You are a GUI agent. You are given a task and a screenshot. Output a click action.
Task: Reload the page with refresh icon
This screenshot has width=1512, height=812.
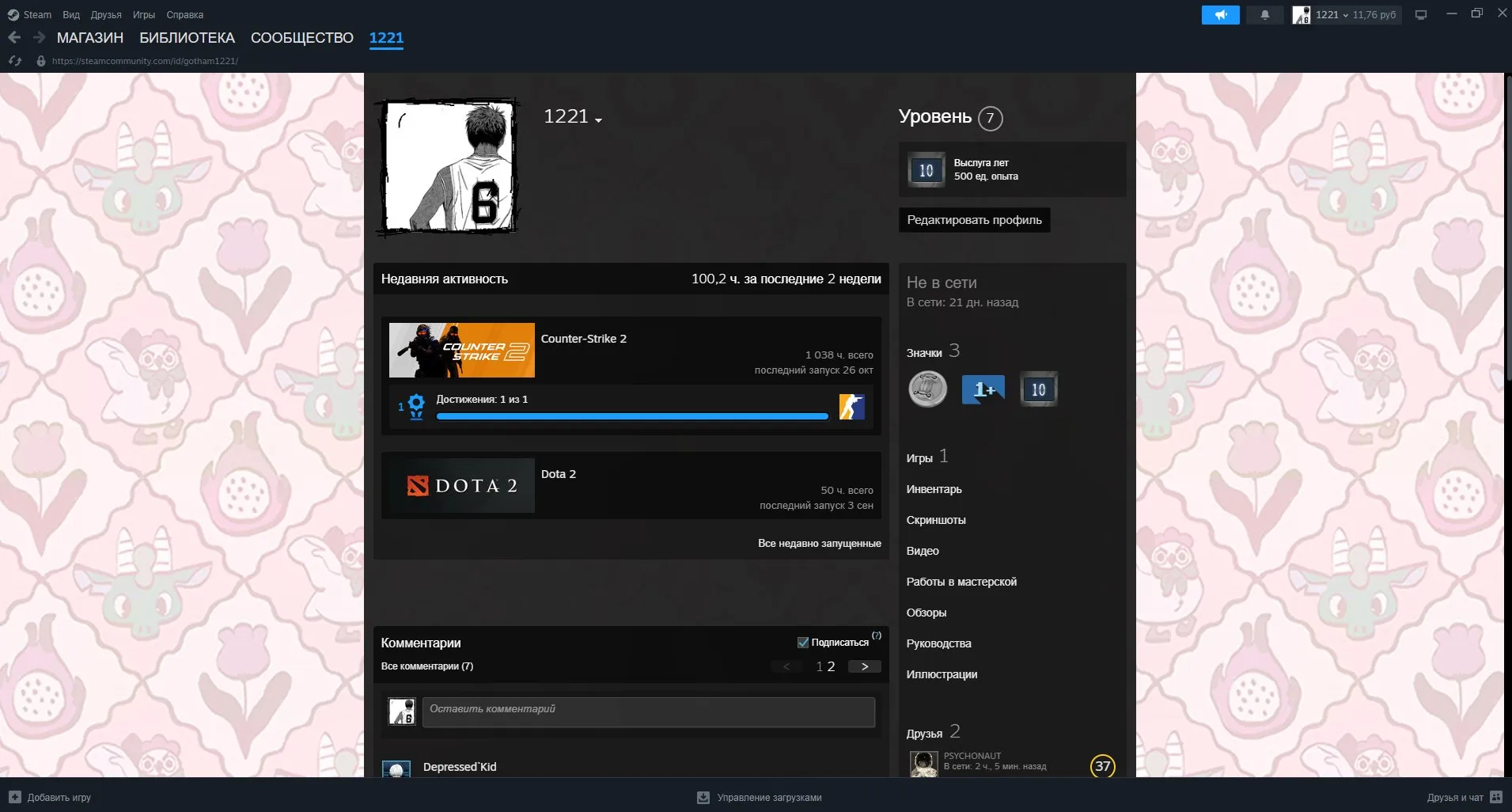[x=14, y=61]
